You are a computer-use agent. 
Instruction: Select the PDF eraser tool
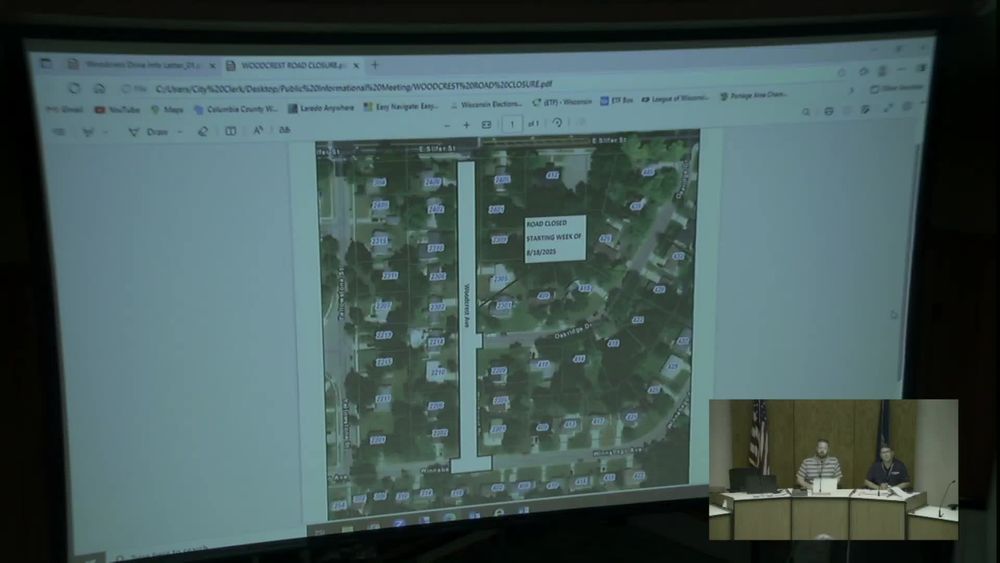pos(203,131)
